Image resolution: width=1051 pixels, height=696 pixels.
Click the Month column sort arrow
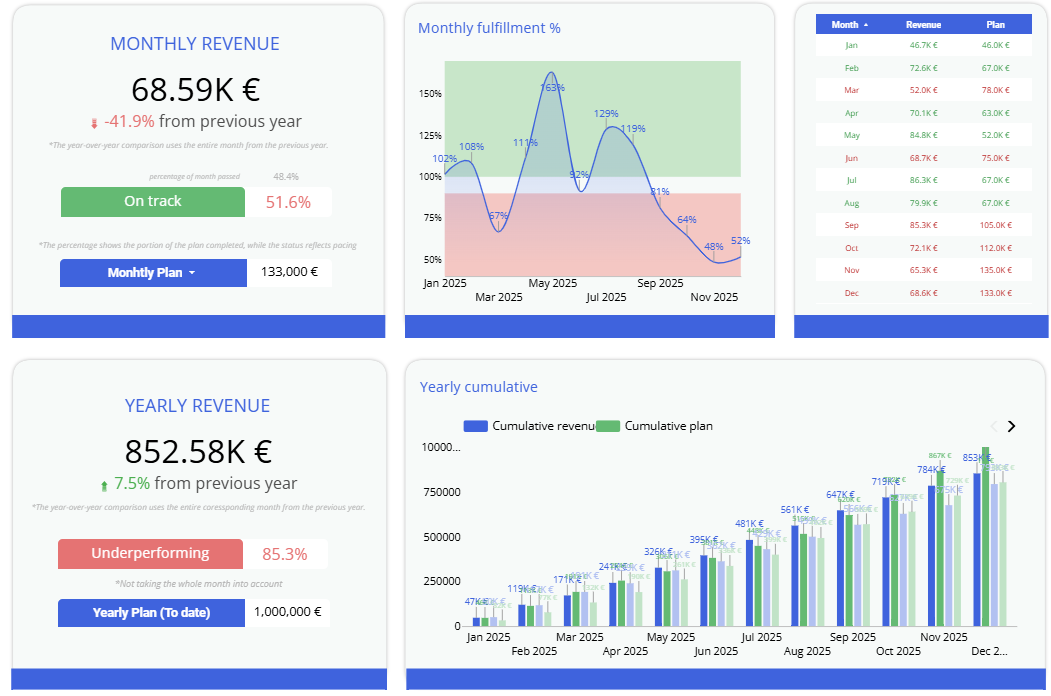pyautogui.click(x=866, y=24)
